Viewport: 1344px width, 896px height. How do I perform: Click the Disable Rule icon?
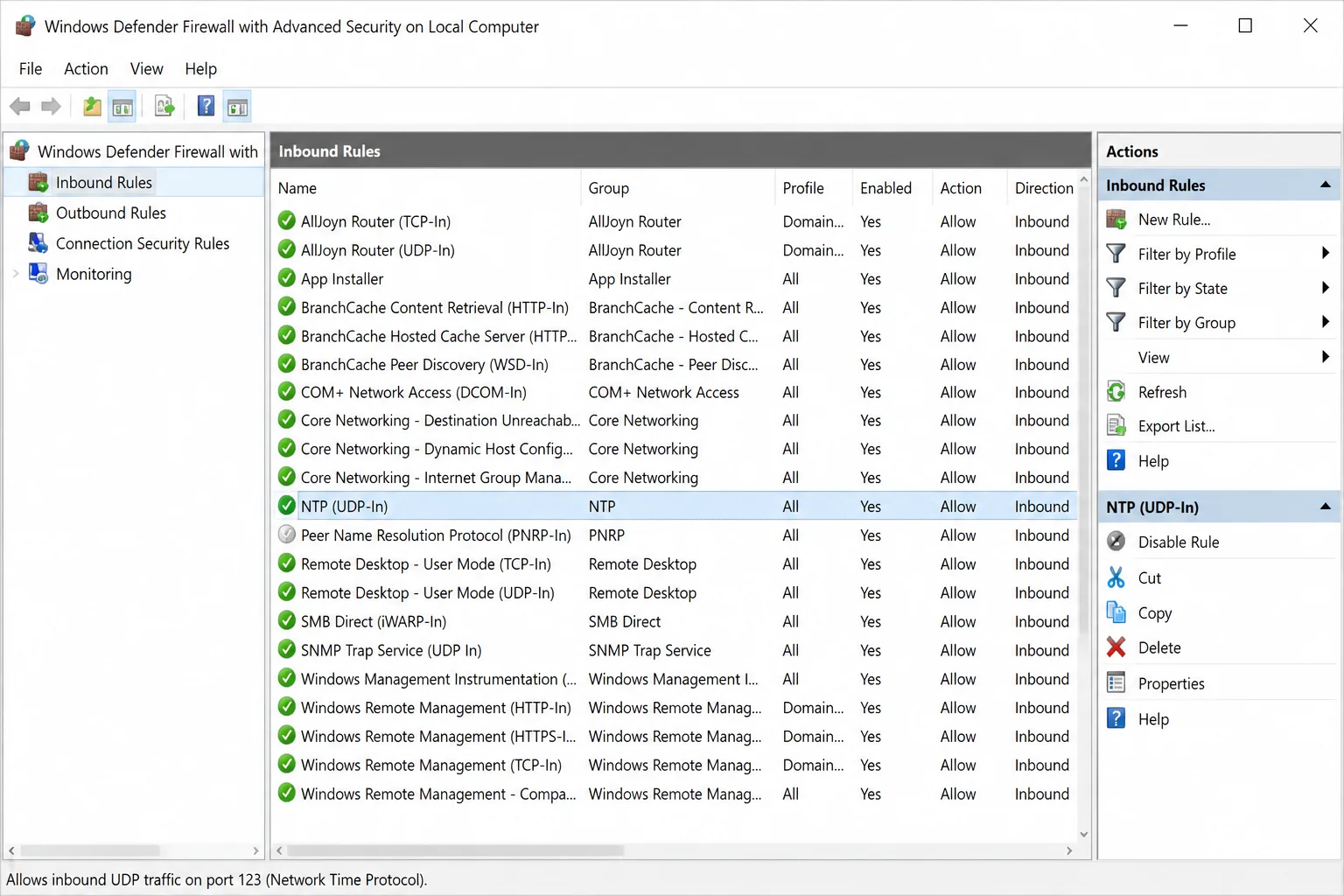1116,542
